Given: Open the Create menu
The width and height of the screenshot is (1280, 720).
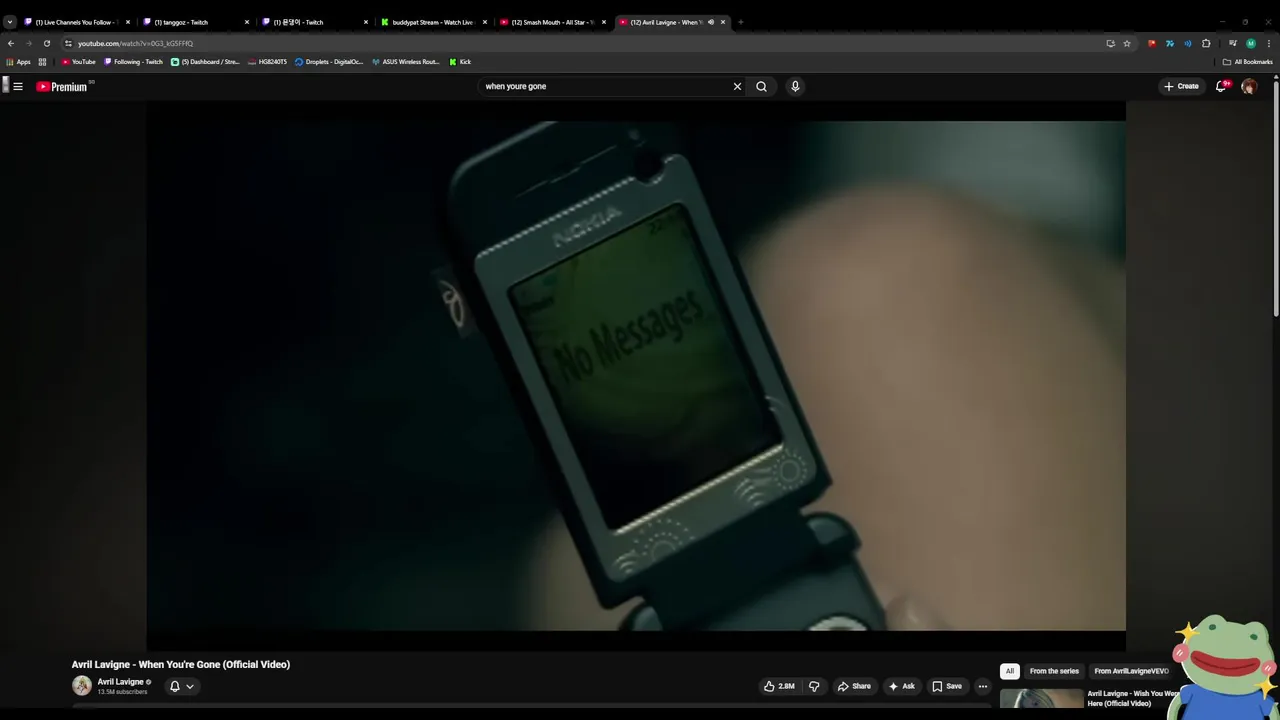Looking at the screenshot, I should tap(1181, 86).
